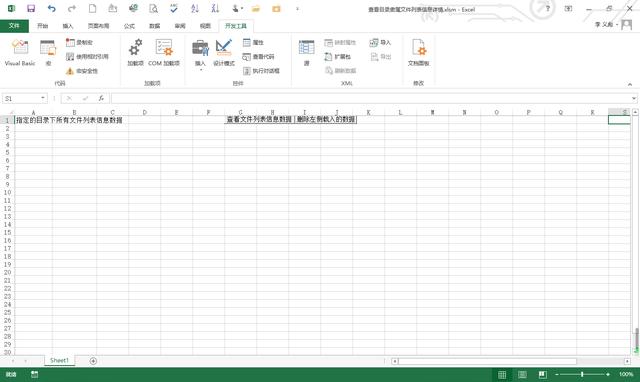Select the Sheet1 worksheet tab
Screen dimensions: 640x382
[x=59, y=360]
